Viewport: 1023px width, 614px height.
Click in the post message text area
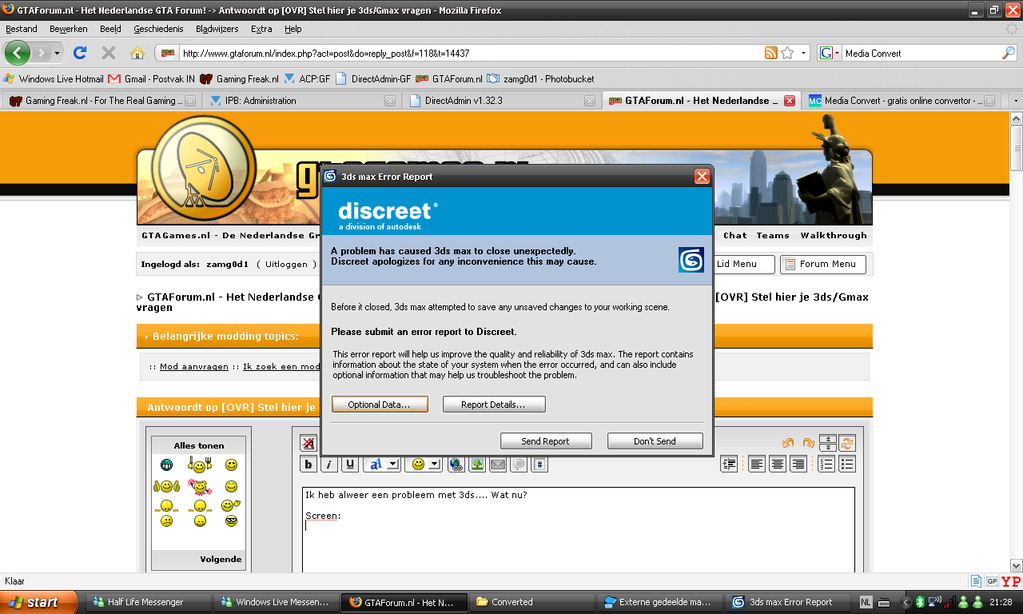[x=578, y=530]
